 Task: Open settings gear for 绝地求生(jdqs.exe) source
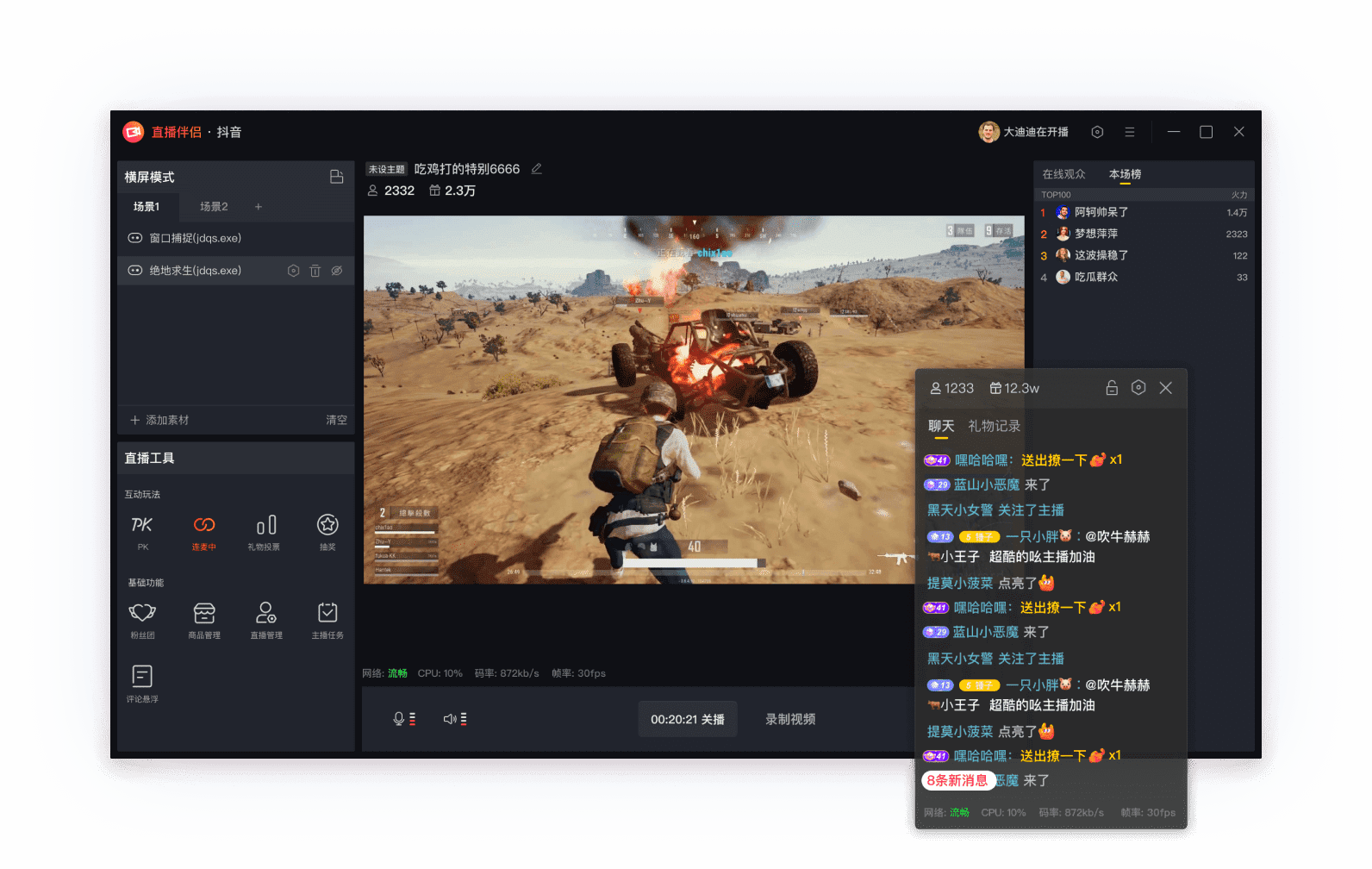[293, 271]
